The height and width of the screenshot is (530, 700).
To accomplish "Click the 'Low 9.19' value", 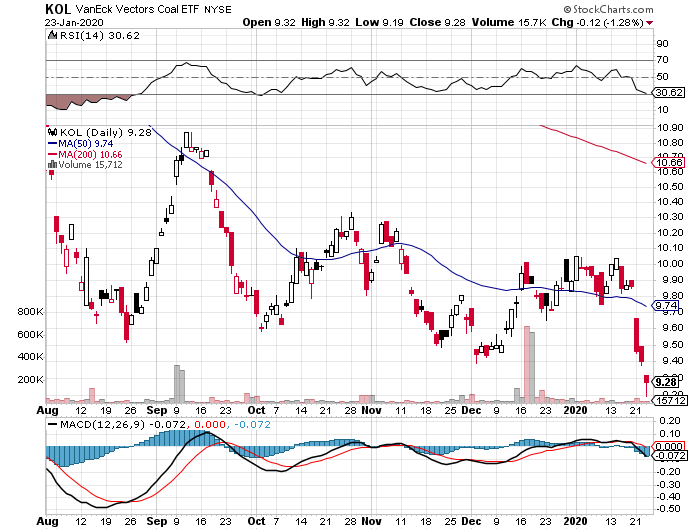I will point(379,22).
